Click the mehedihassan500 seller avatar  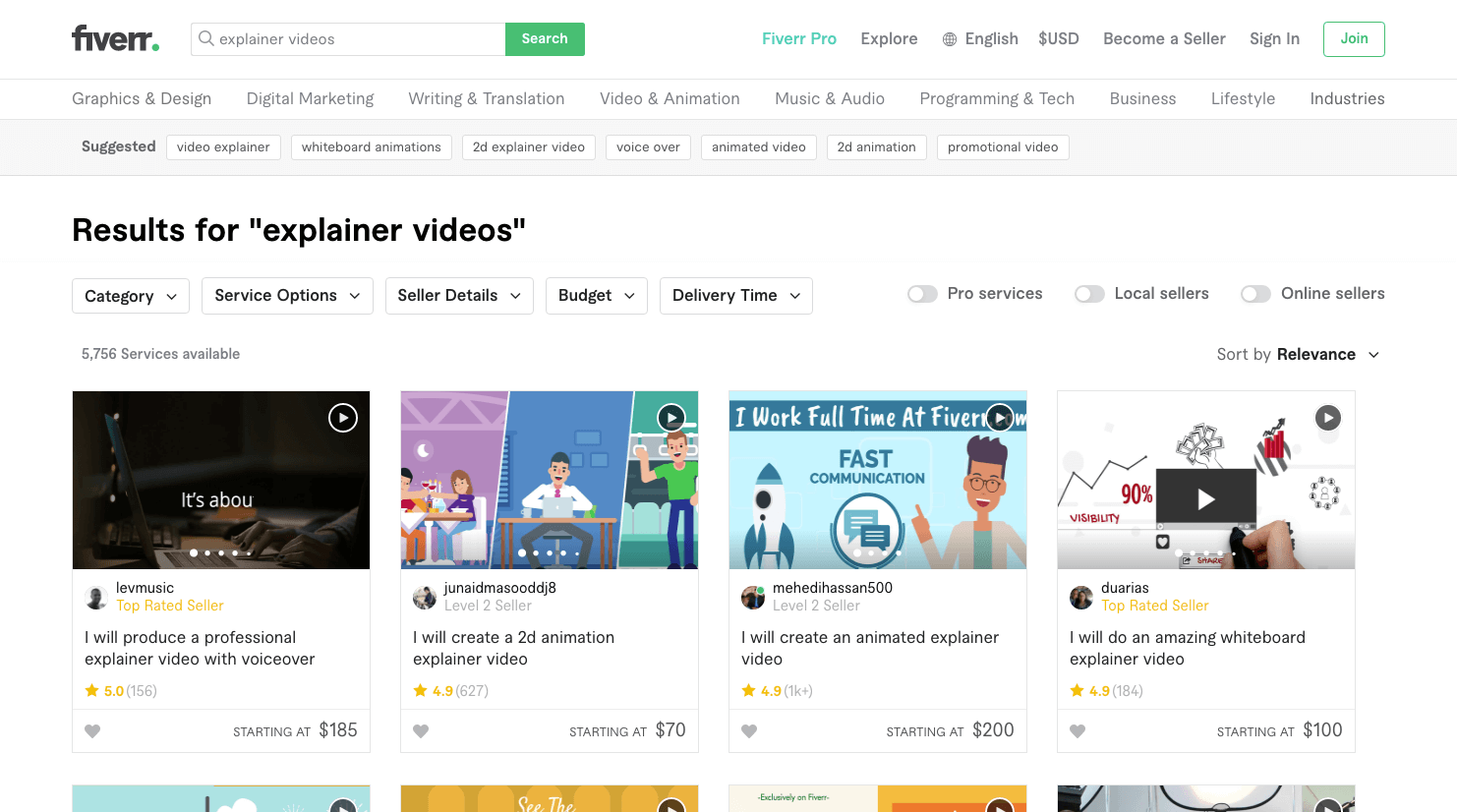pyautogui.click(x=753, y=598)
